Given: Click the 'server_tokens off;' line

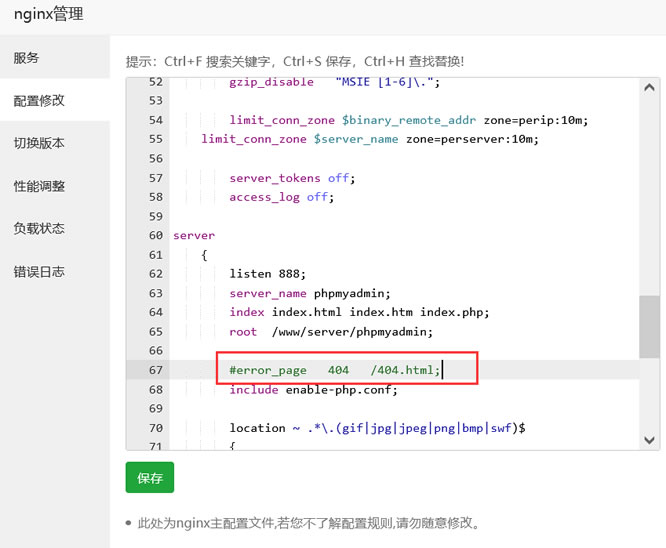Looking at the screenshot, I should [292, 178].
